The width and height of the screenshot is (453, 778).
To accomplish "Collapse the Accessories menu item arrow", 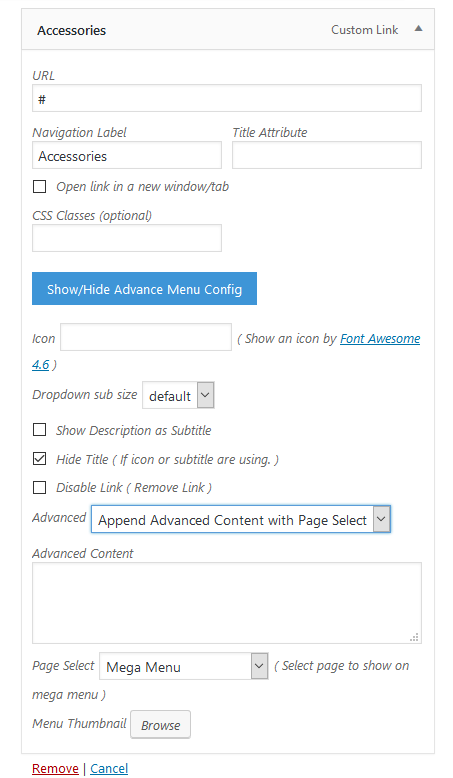I will click(x=418, y=29).
